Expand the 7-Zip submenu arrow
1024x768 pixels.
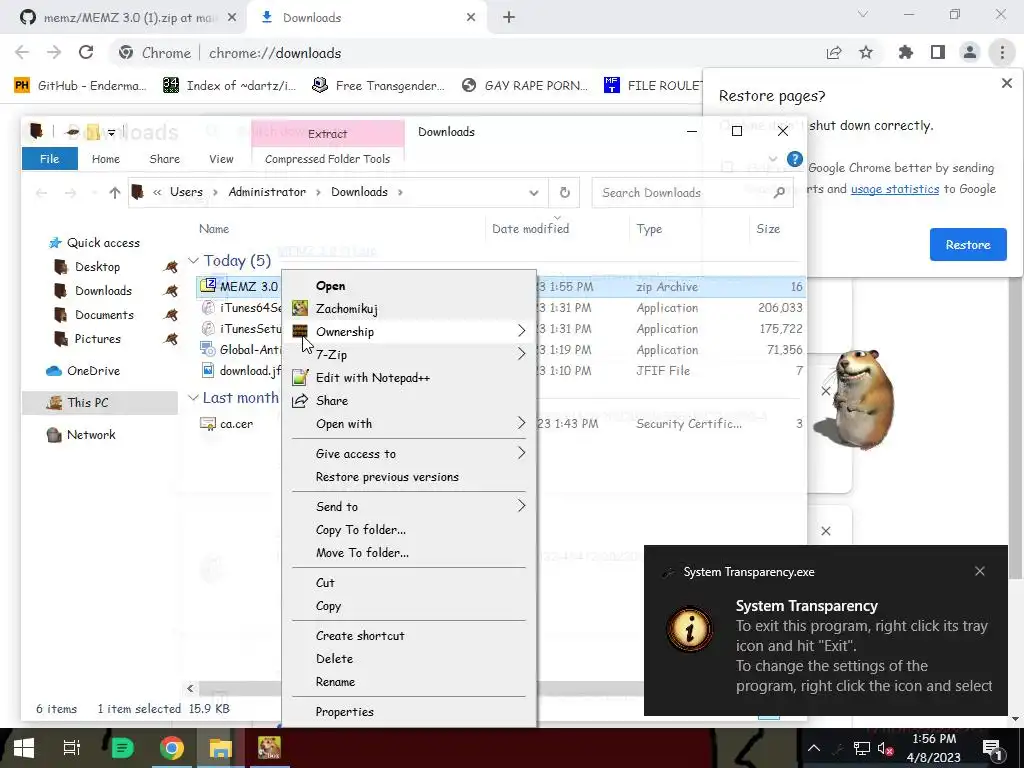(521, 355)
